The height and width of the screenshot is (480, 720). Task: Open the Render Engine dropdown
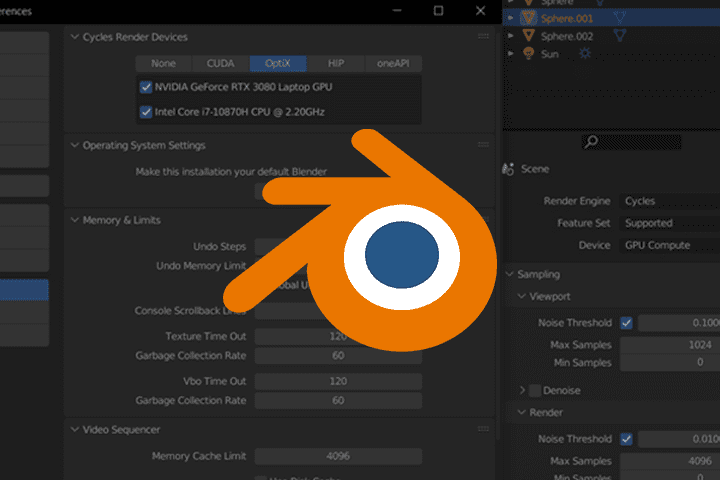669,201
